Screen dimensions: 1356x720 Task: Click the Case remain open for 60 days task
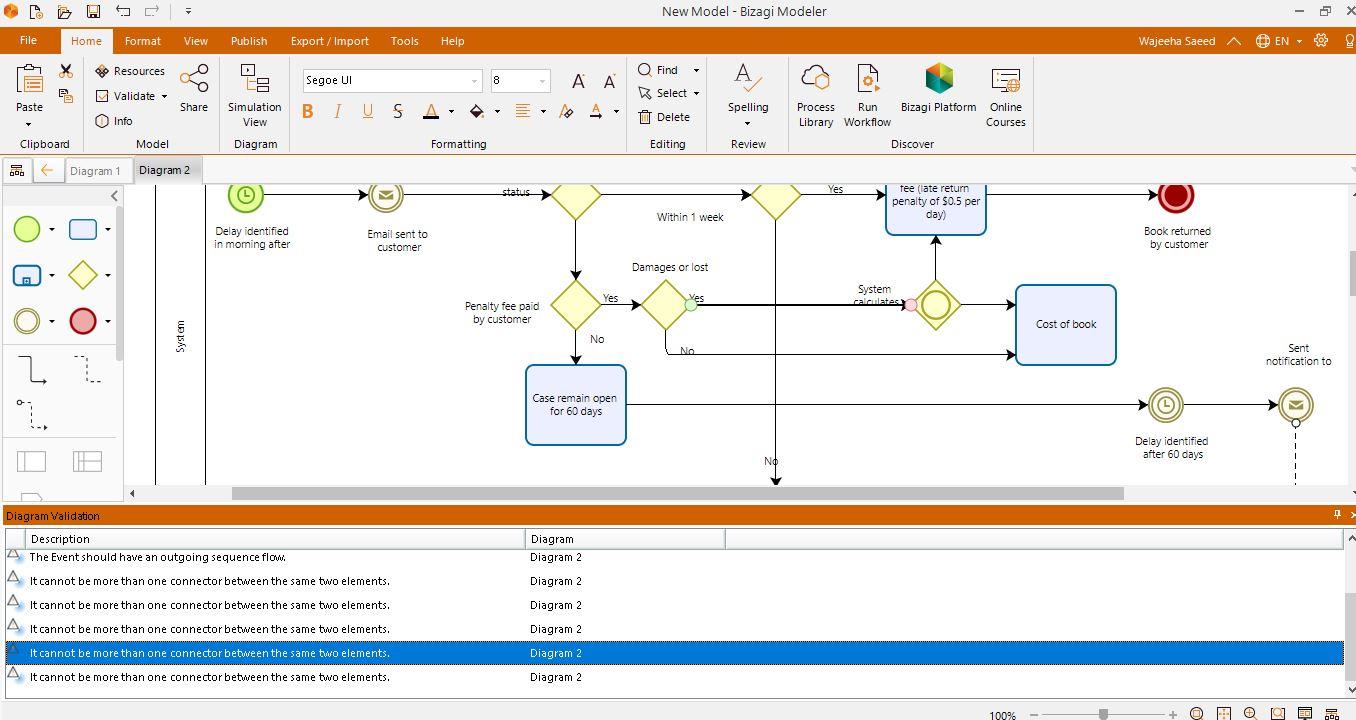coord(576,405)
